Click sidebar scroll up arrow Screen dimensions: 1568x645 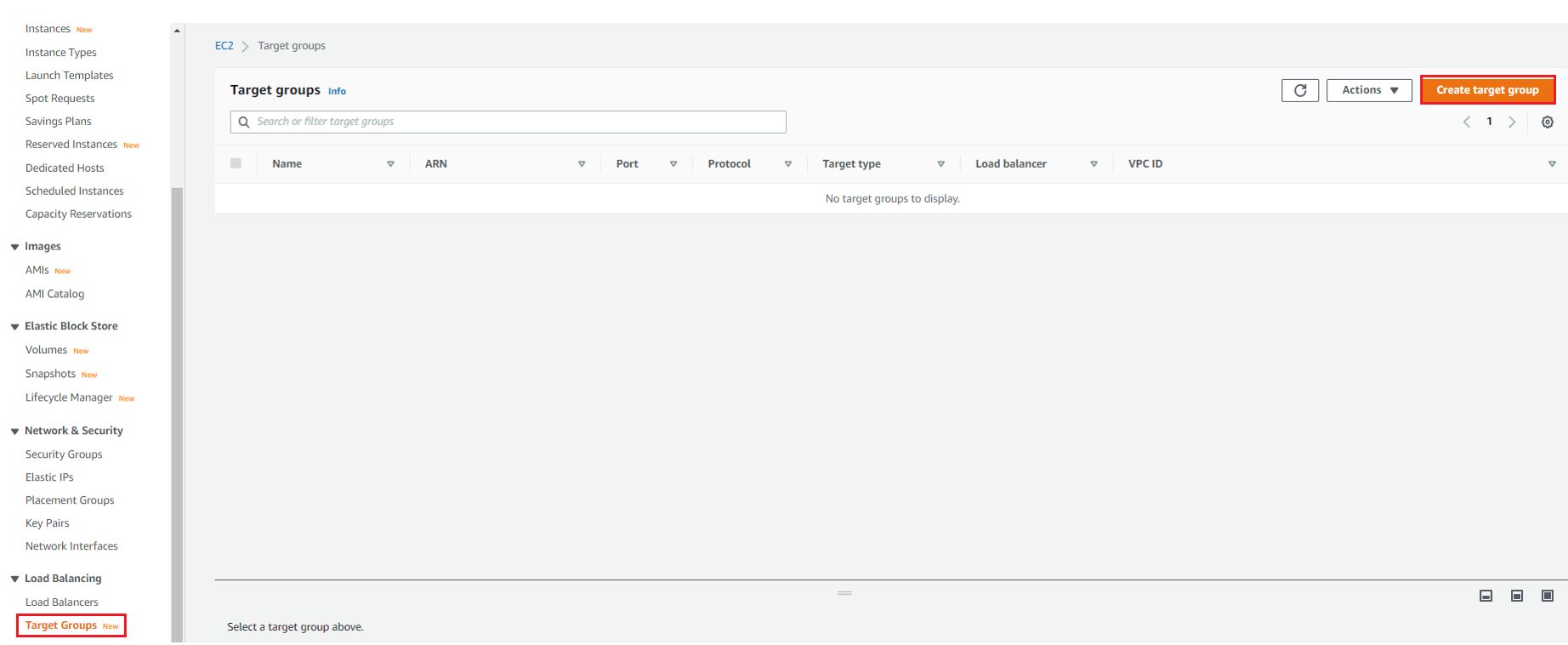pos(177,31)
